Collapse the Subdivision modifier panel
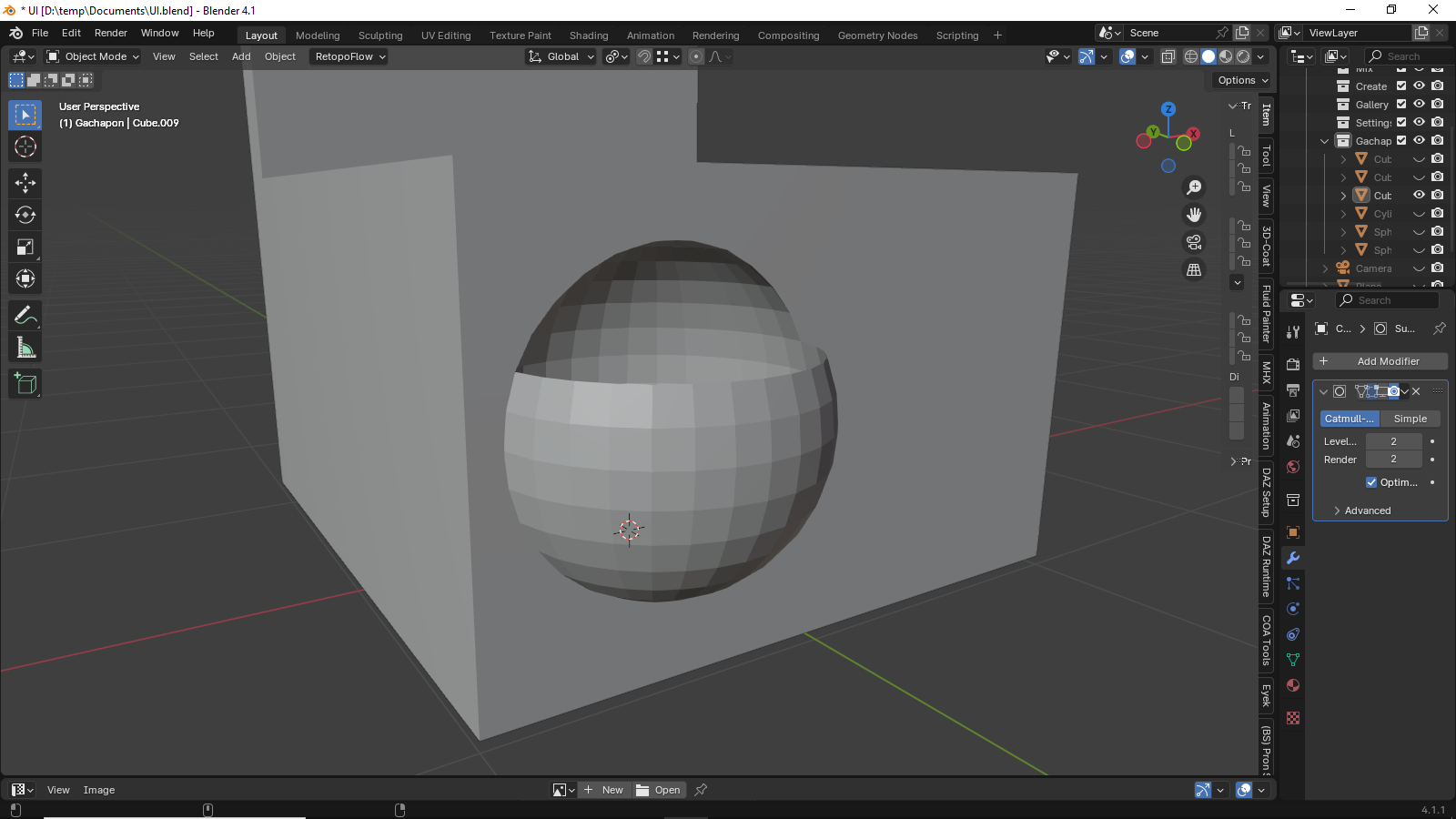 [1324, 391]
